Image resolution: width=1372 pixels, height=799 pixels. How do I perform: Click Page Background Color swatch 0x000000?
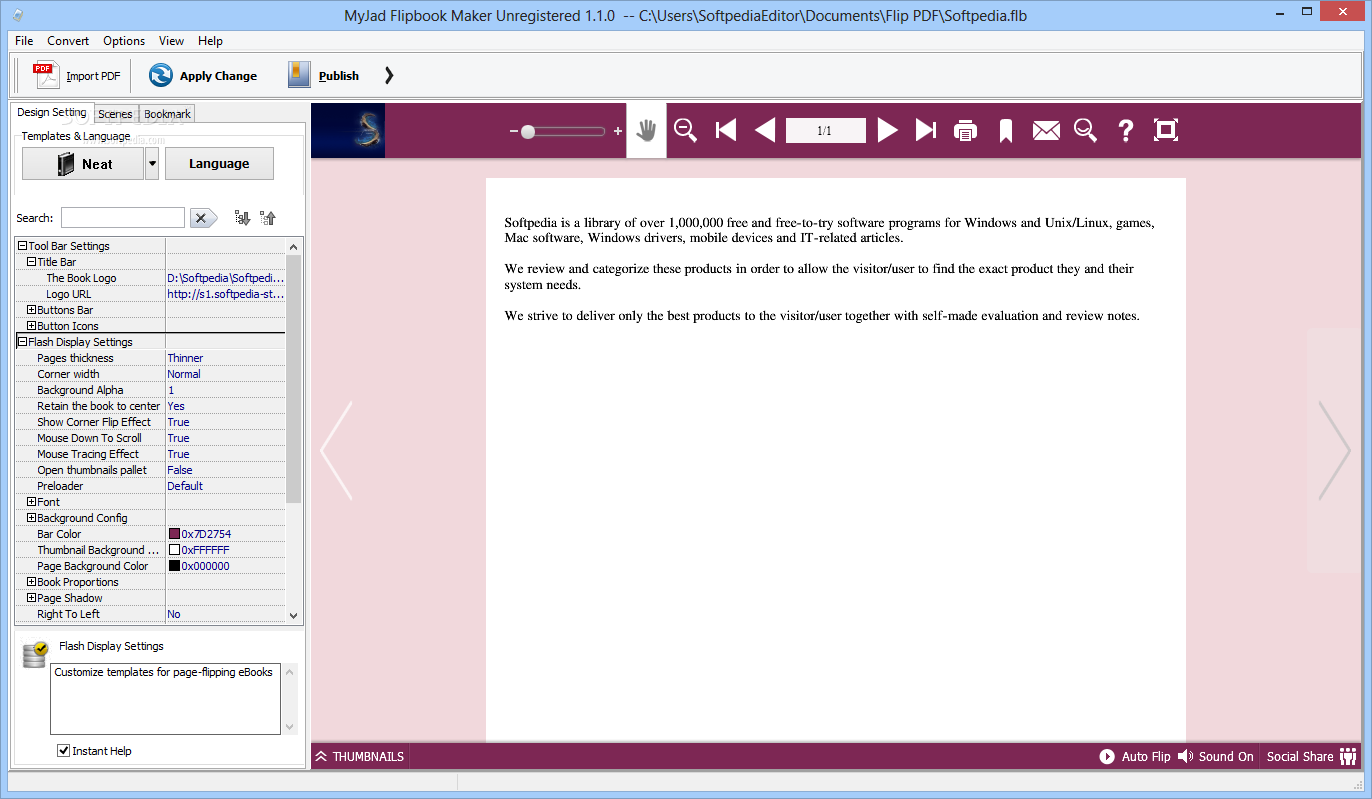[174, 566]
